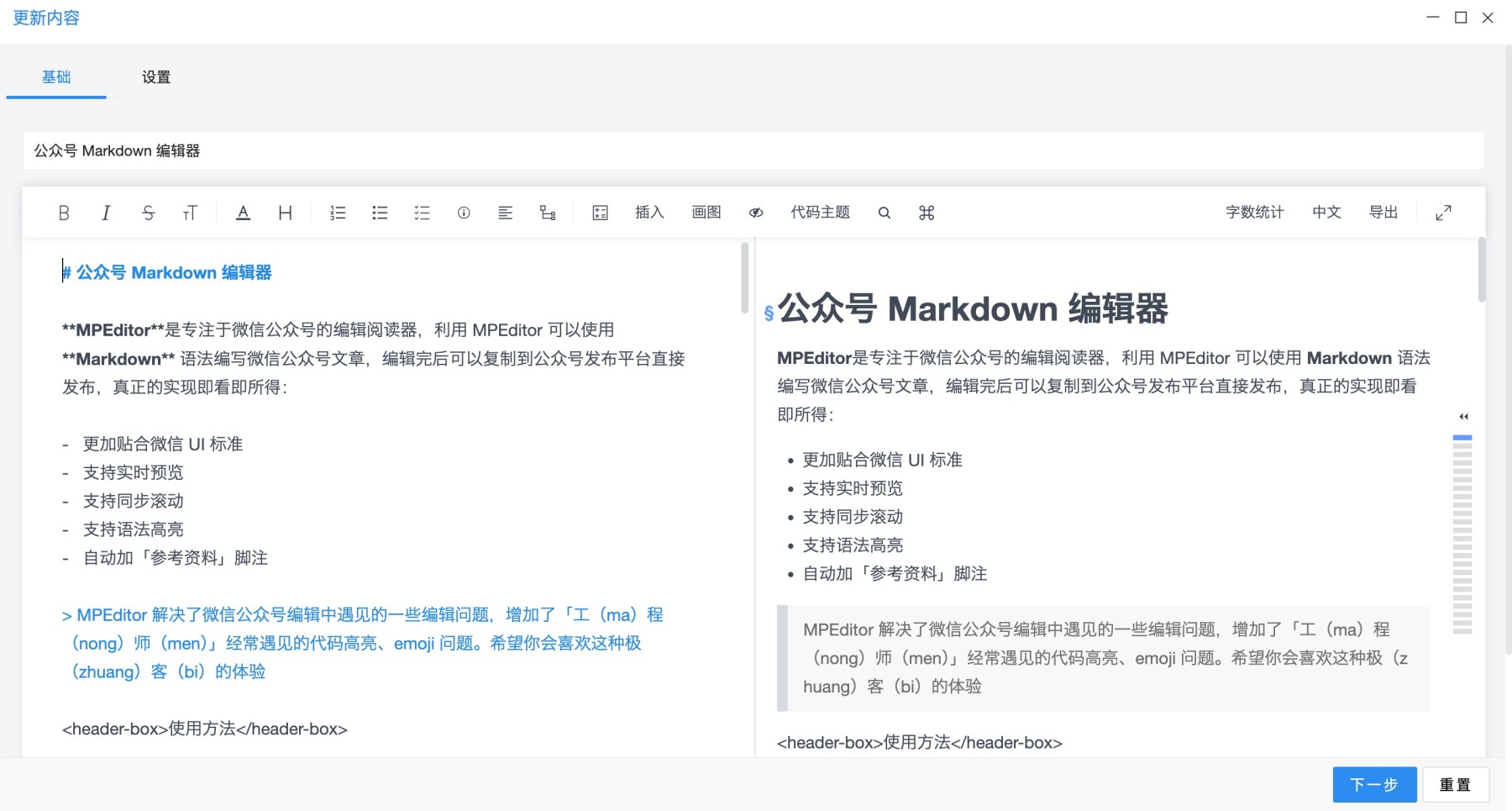
Task: Show 字数统计 word count
Action: pos(1255,213)
